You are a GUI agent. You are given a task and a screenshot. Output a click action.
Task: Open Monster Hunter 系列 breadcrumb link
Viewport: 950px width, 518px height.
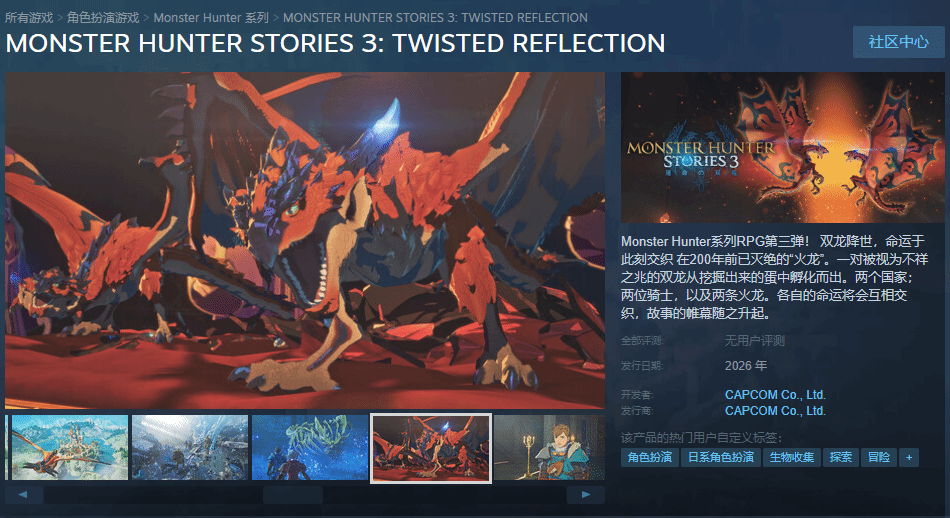[211, 18]
